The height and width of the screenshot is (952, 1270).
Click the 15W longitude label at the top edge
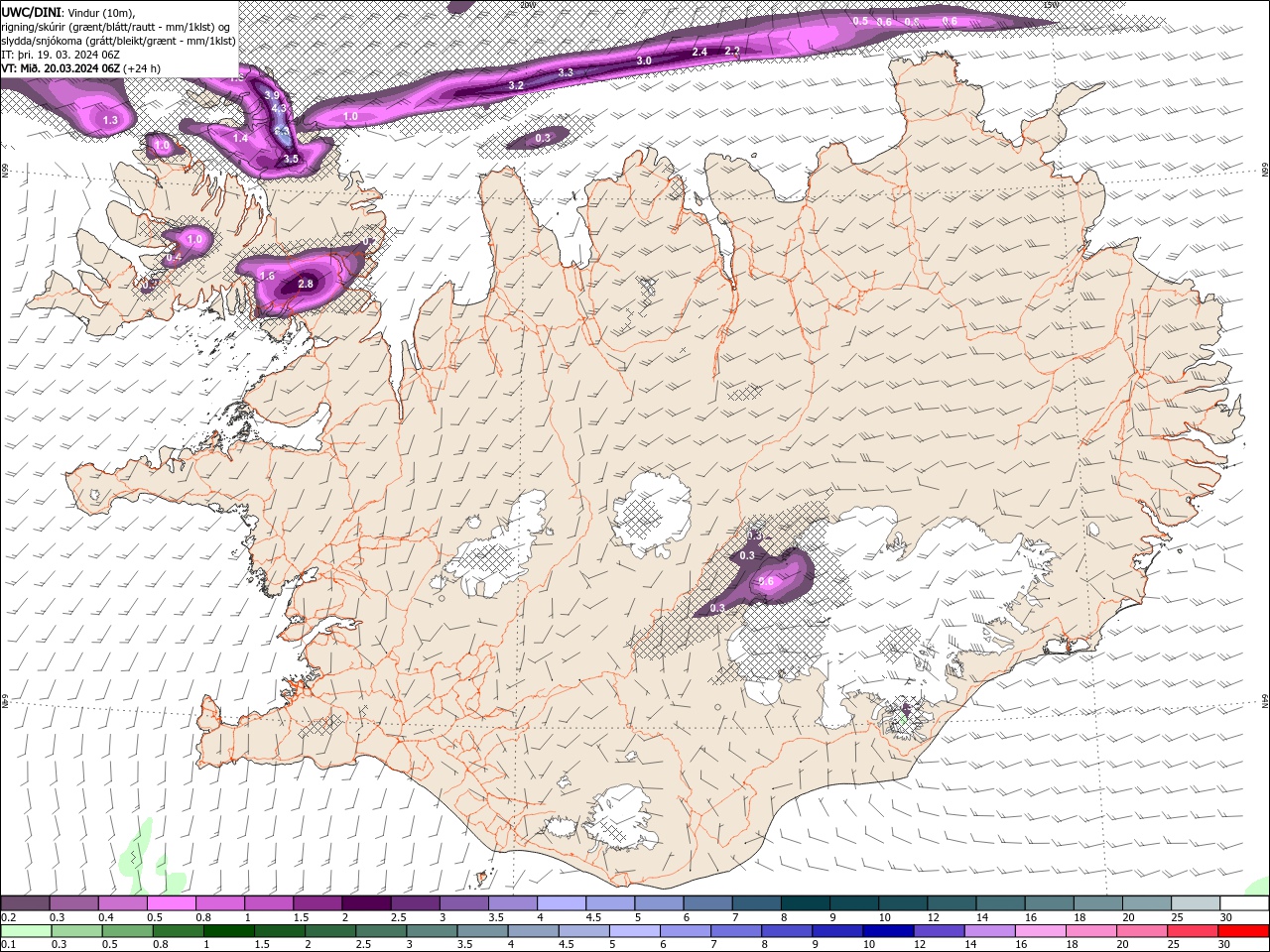(x=1051, y=4)
